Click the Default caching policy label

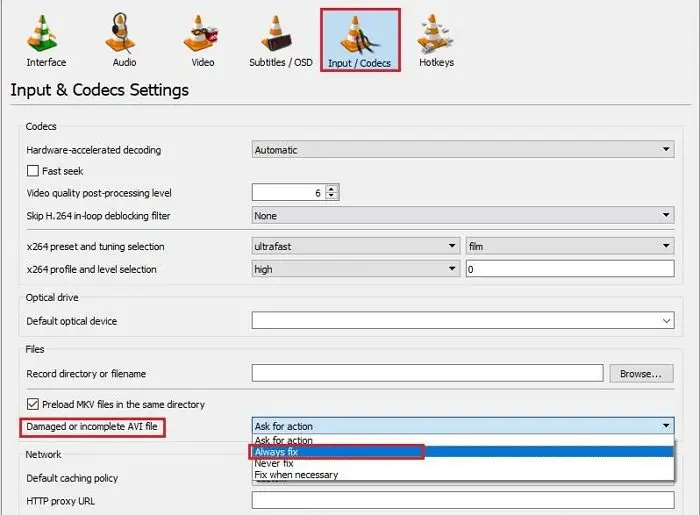click(x=72, y=478)
